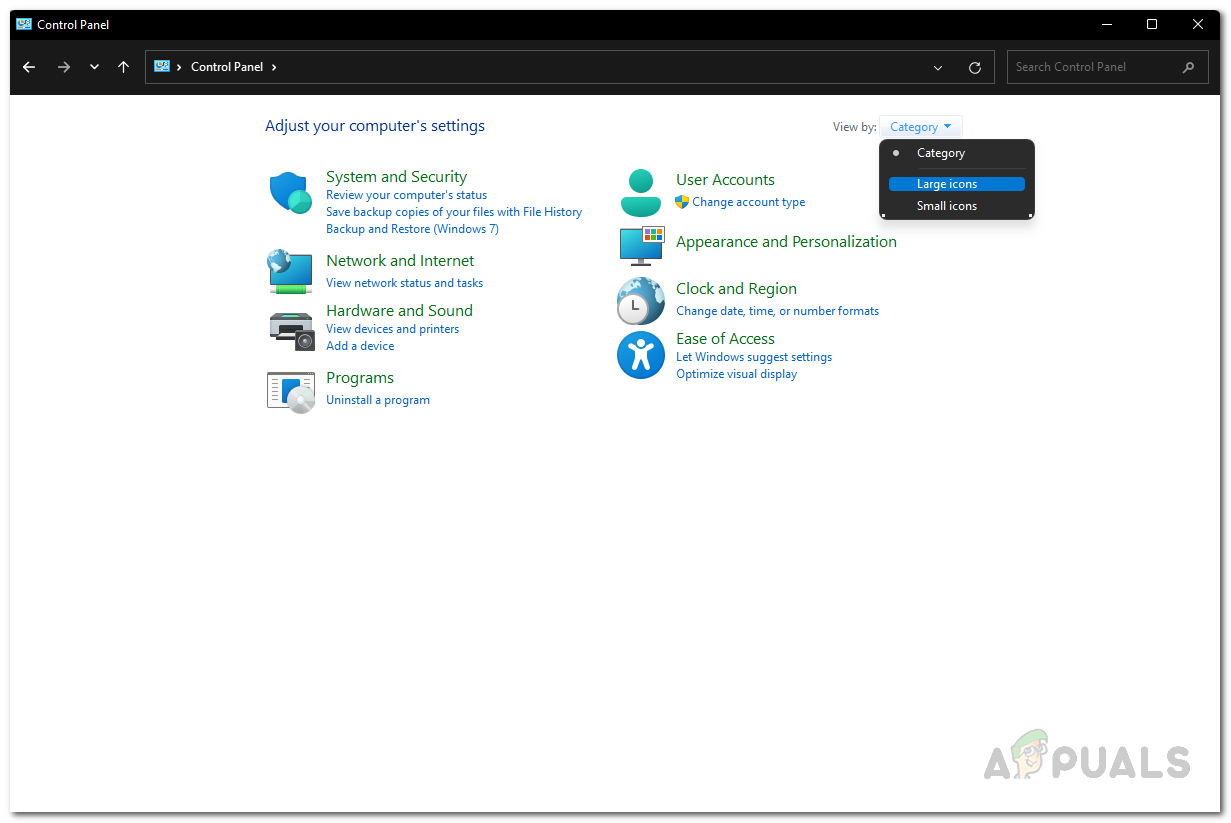Open User Accounts heading link
The height and width of the screenshot is (823, 1231).
click(x=725, y=180)
